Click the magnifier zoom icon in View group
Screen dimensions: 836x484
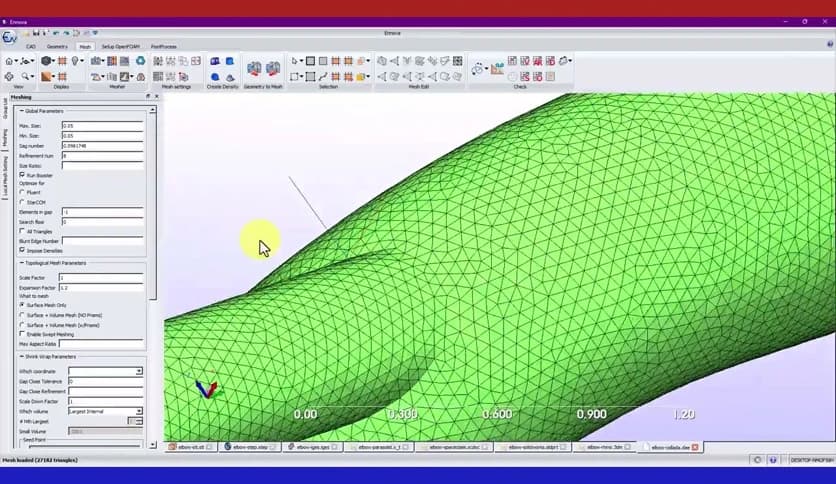[25, 77]
